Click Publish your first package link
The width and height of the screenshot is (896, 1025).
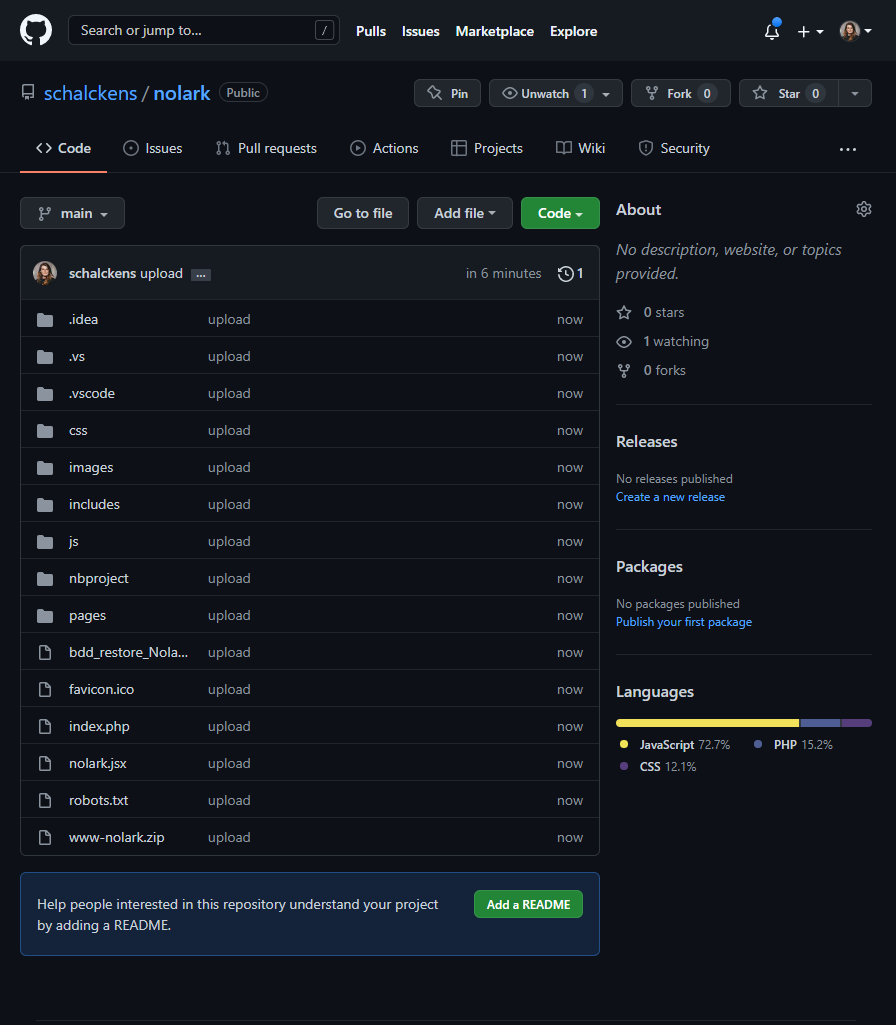[684, 622]
